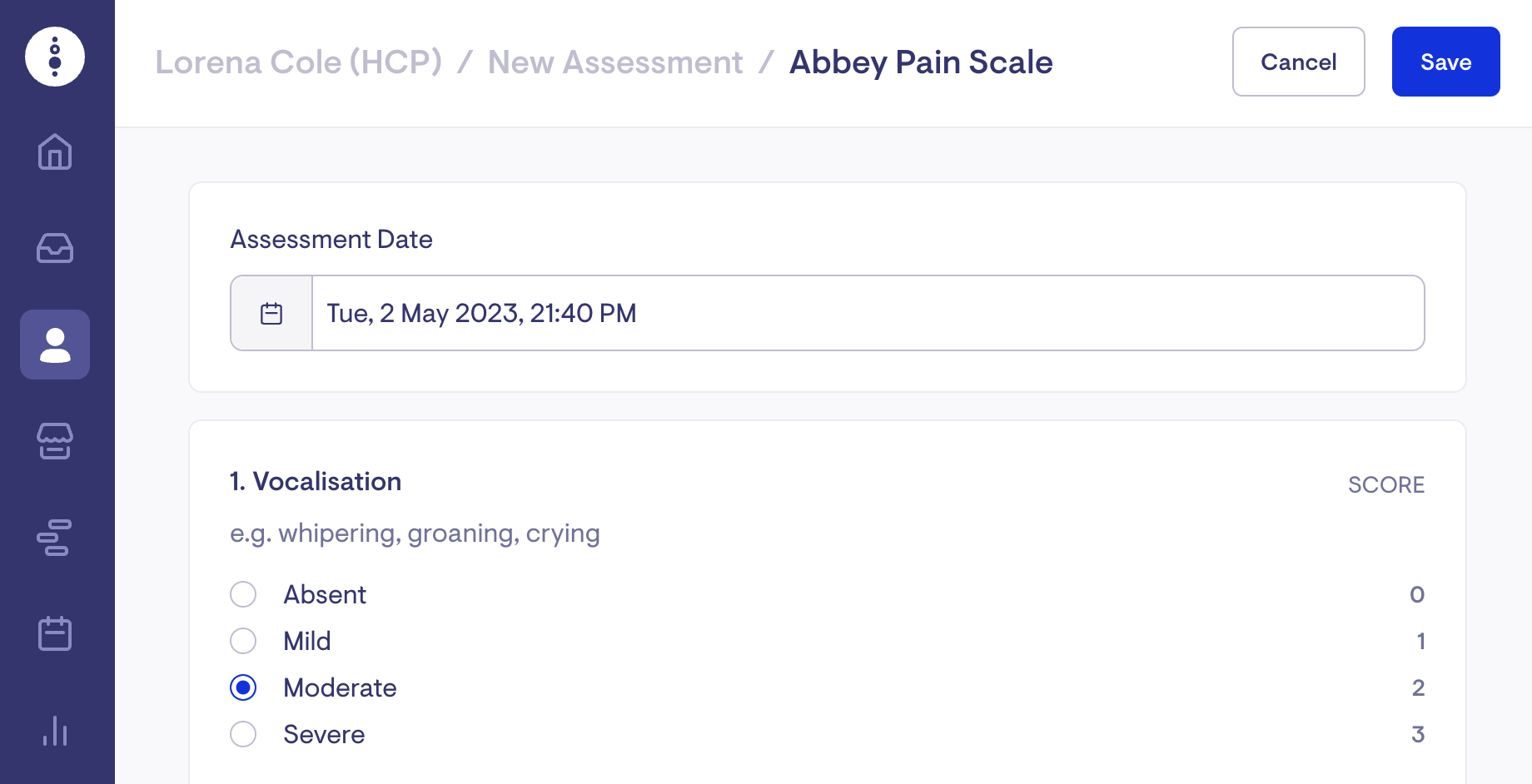
Task: Click the Severe option label text
Action: [324, 734]
